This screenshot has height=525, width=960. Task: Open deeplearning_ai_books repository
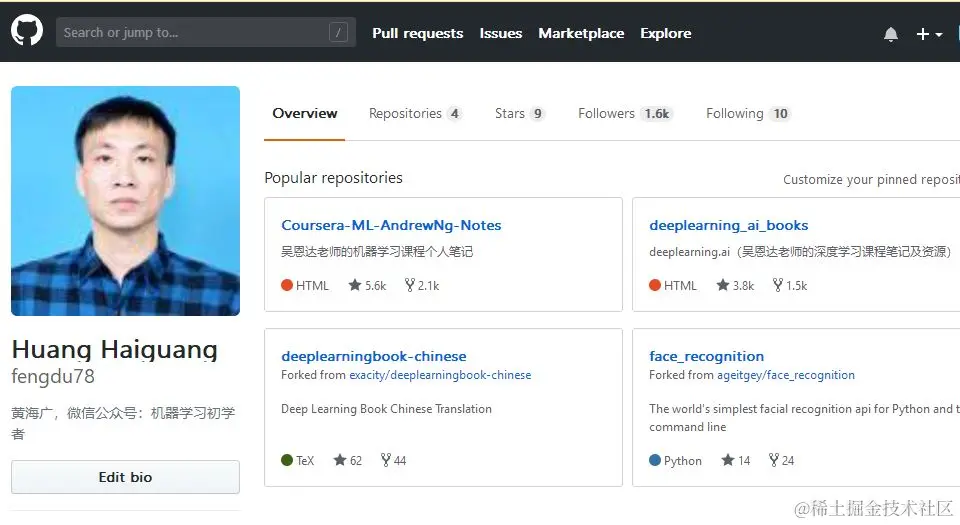coord(729,225)
